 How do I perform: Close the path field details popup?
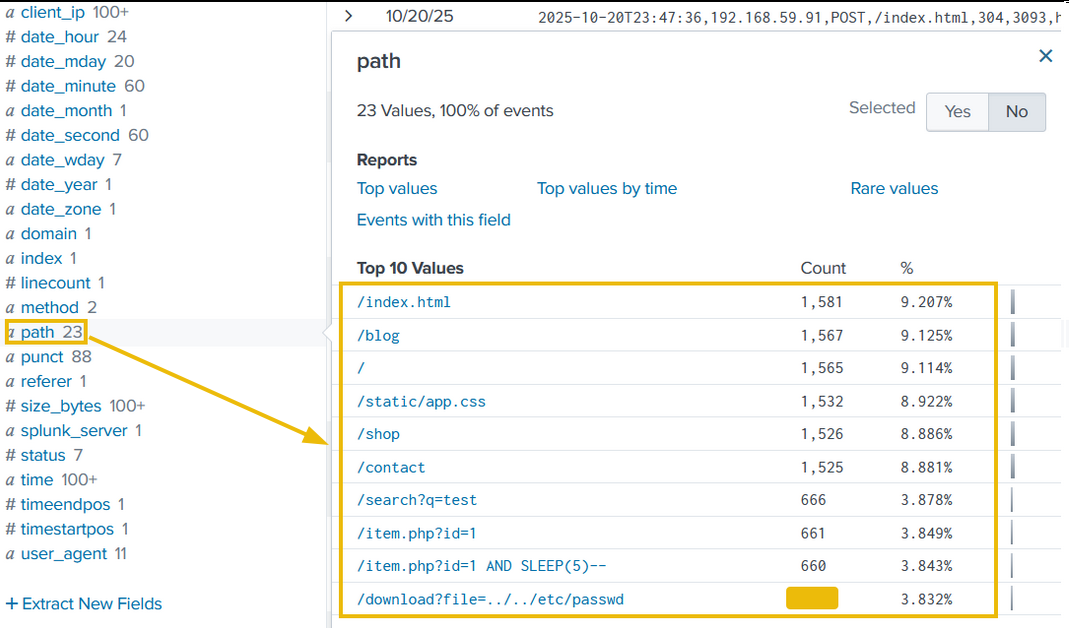[1046, 56]
